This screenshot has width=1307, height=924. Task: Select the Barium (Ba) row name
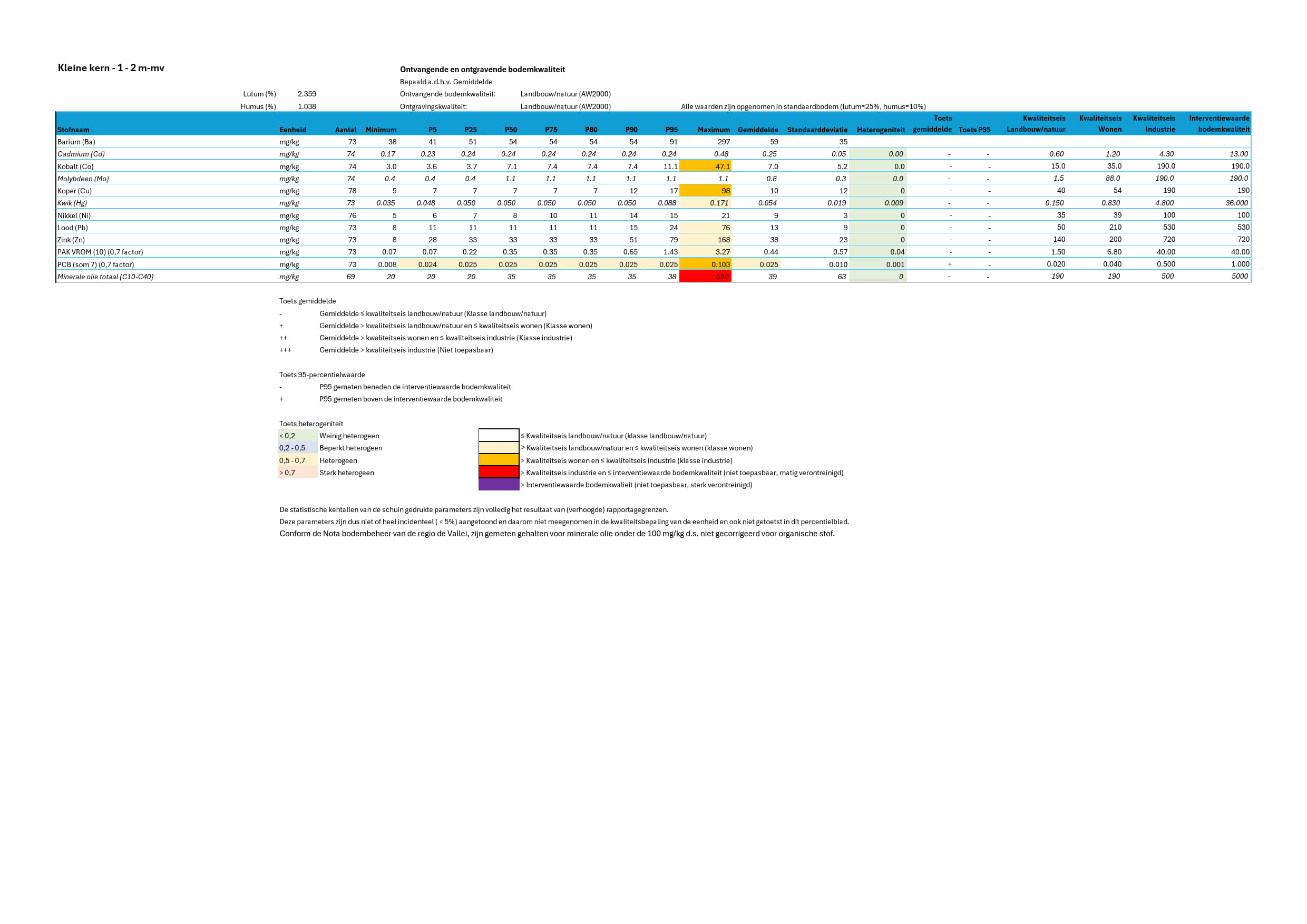(76, 142)
